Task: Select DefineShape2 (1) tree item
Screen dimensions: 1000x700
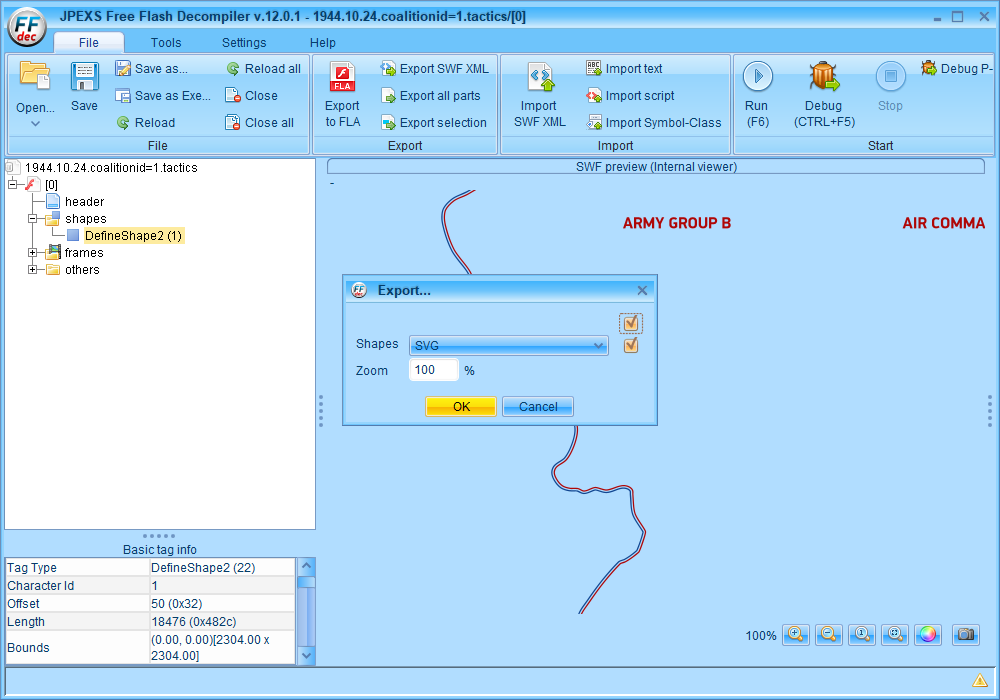Action: click(x=133, y=236)
